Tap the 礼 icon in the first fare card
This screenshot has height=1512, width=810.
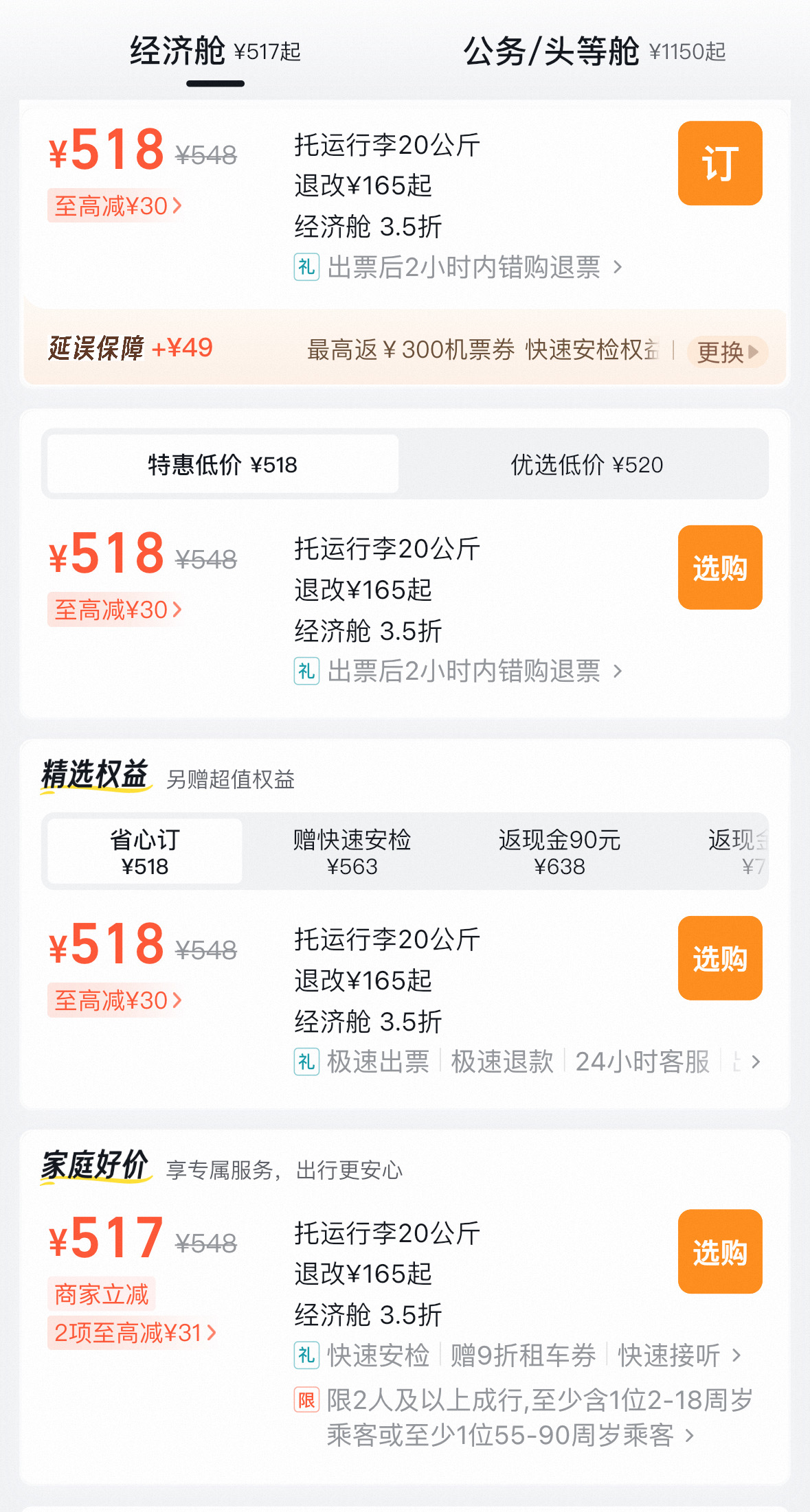(x=306, y=267)
